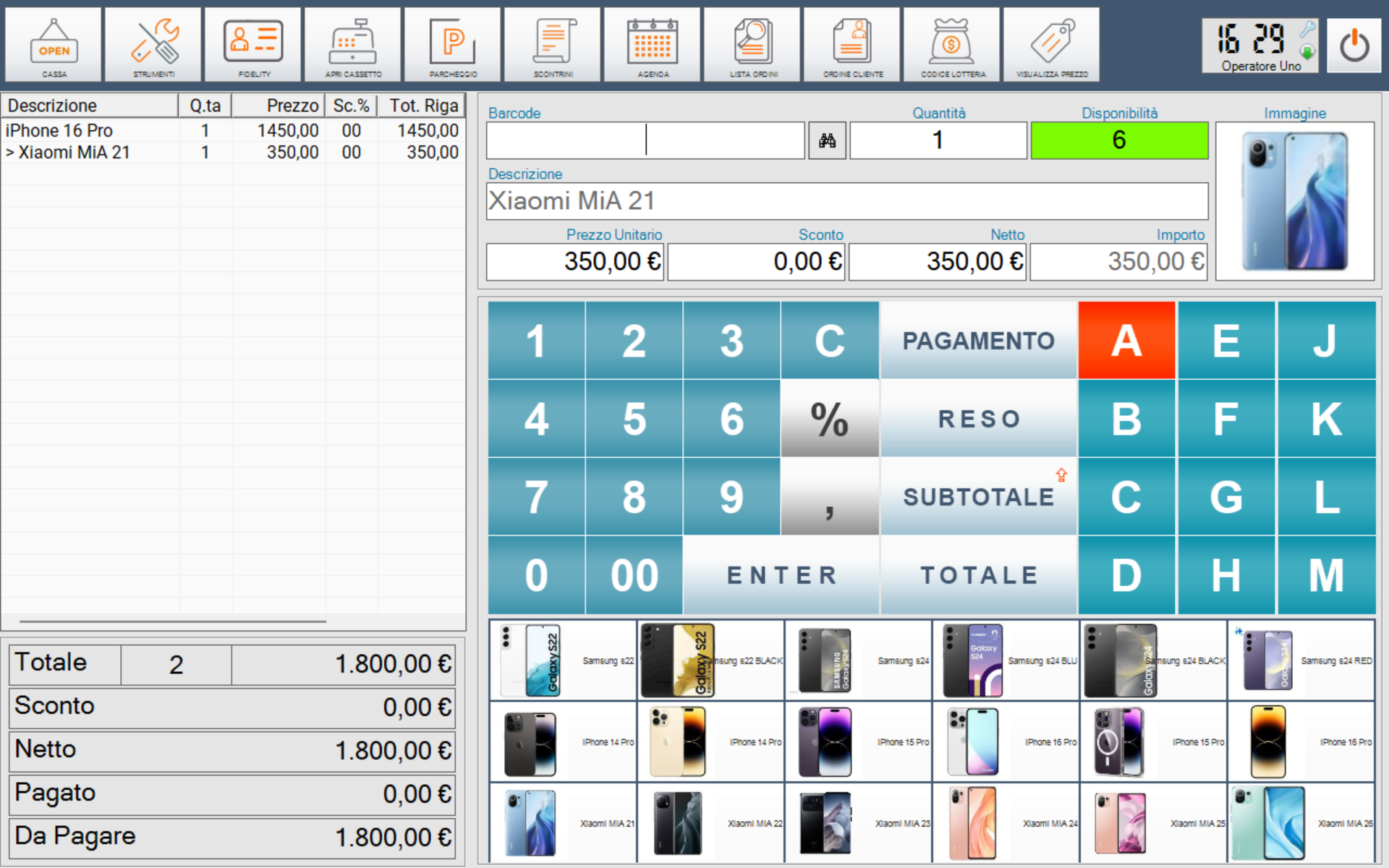This screenshot has height=868, width=1389.
Task: Open the Strumenti tools menu
Action: pyautogui.click(x=153, y=45)
